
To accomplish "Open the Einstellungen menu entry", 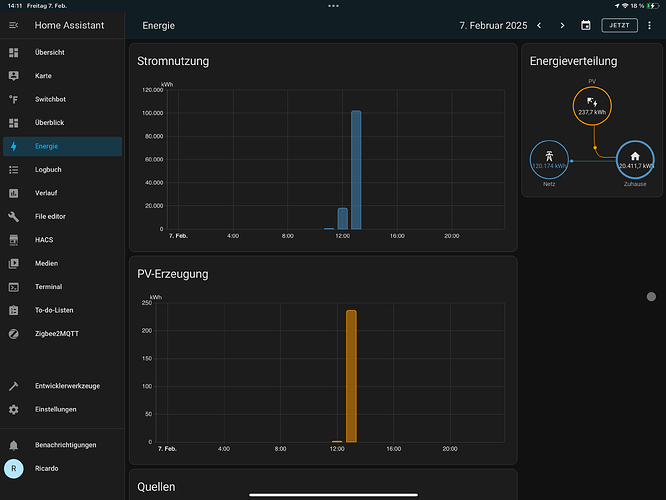I will tap(62, 409).
